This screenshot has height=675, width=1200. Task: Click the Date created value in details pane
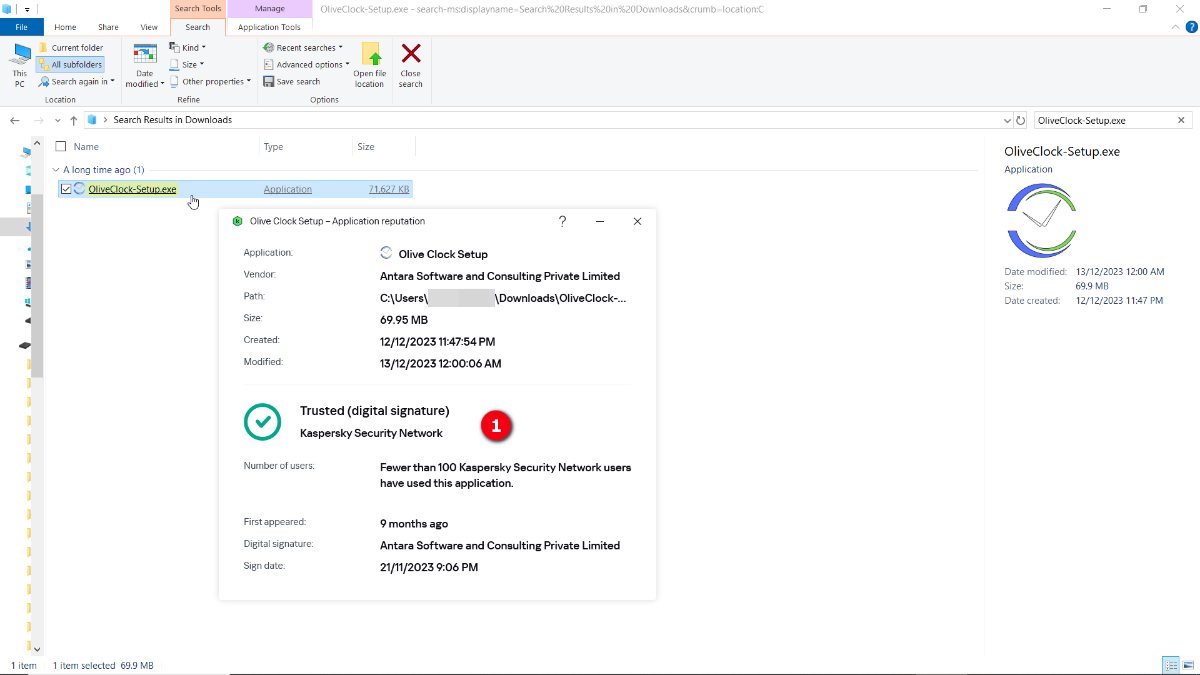tap(1120, 300)
